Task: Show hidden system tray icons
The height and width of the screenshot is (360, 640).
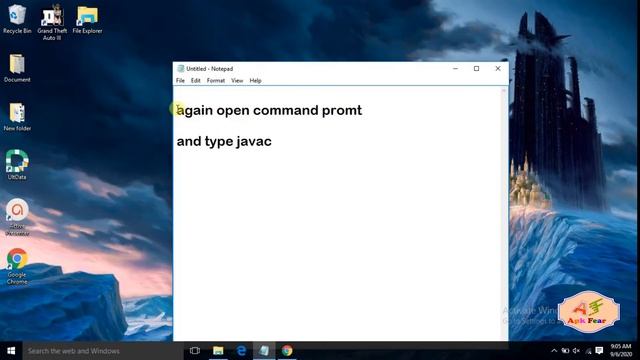Action: click(554, 351)
